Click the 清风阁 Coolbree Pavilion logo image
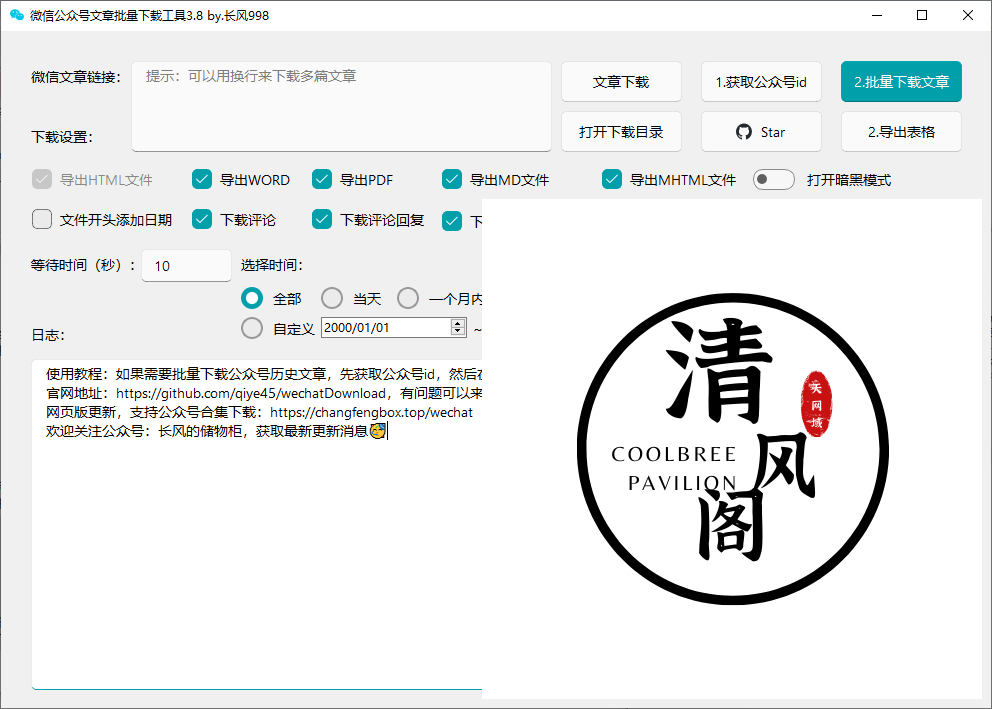The width and height of the screenshot is (992, 709). (x=732, y=449)
